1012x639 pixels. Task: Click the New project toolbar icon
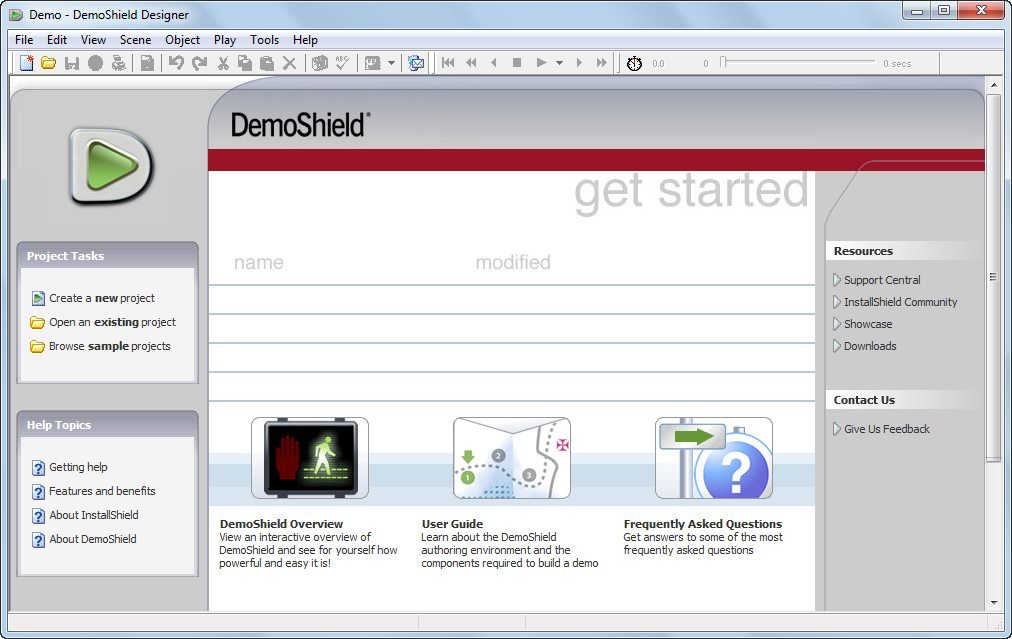click(26, 63)
